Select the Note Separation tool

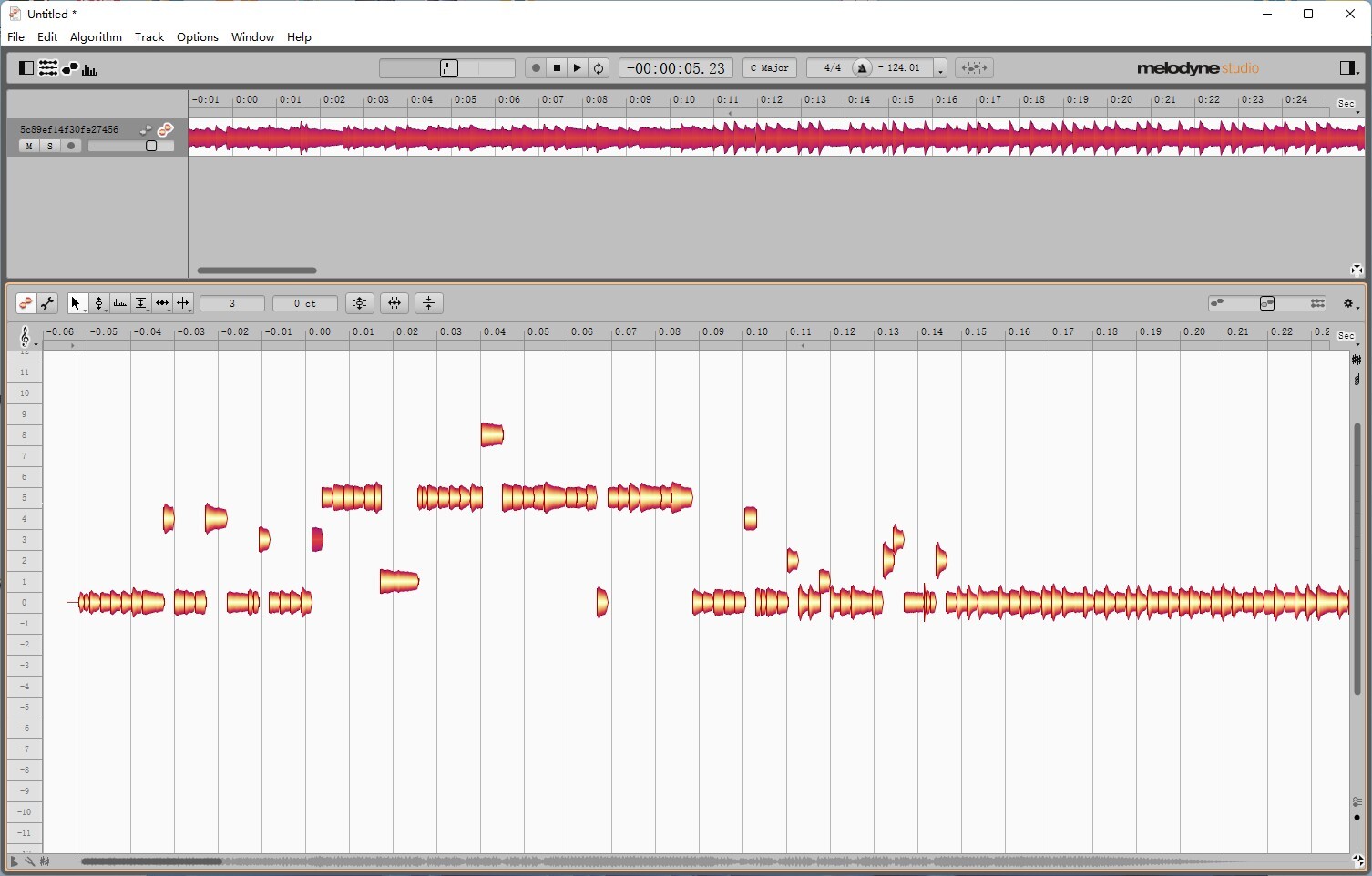tap(183, 303)
